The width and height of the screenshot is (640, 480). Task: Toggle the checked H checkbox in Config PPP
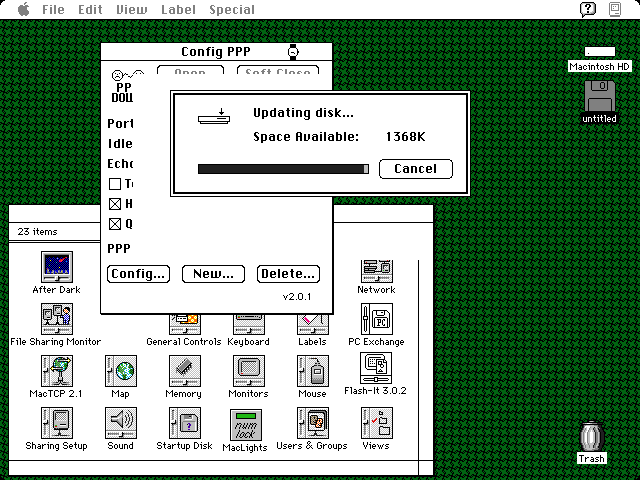click(115, 204)
